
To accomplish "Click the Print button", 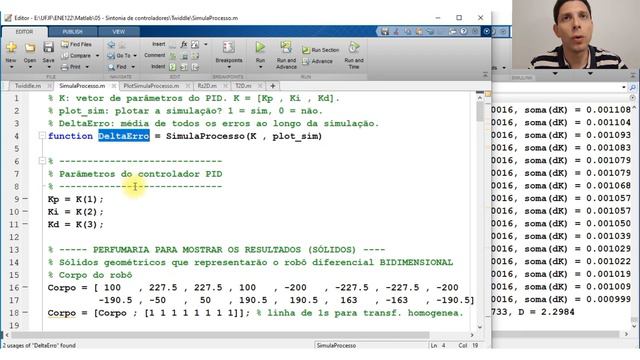I will 71,67.
